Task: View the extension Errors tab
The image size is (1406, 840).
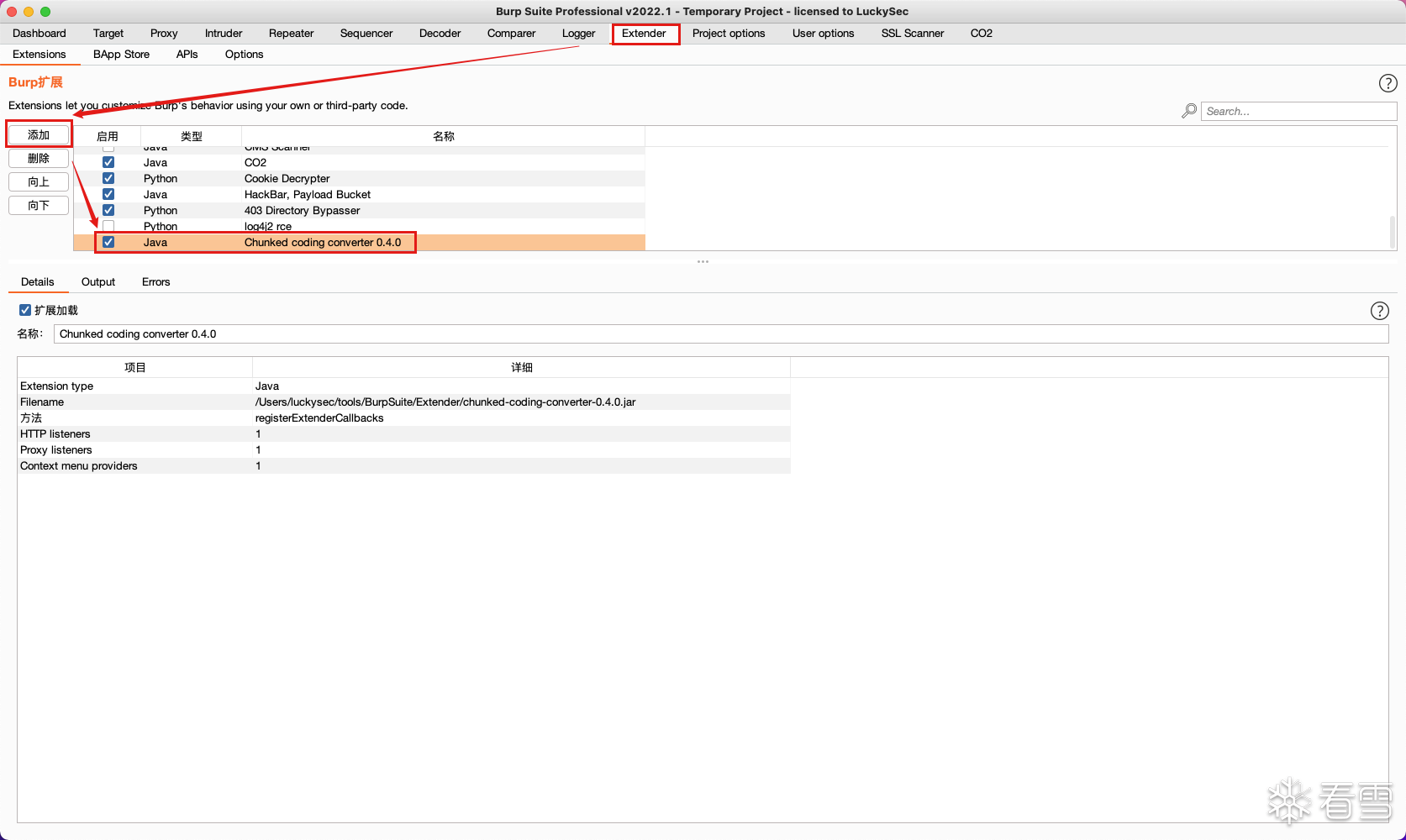Action: 156,282
